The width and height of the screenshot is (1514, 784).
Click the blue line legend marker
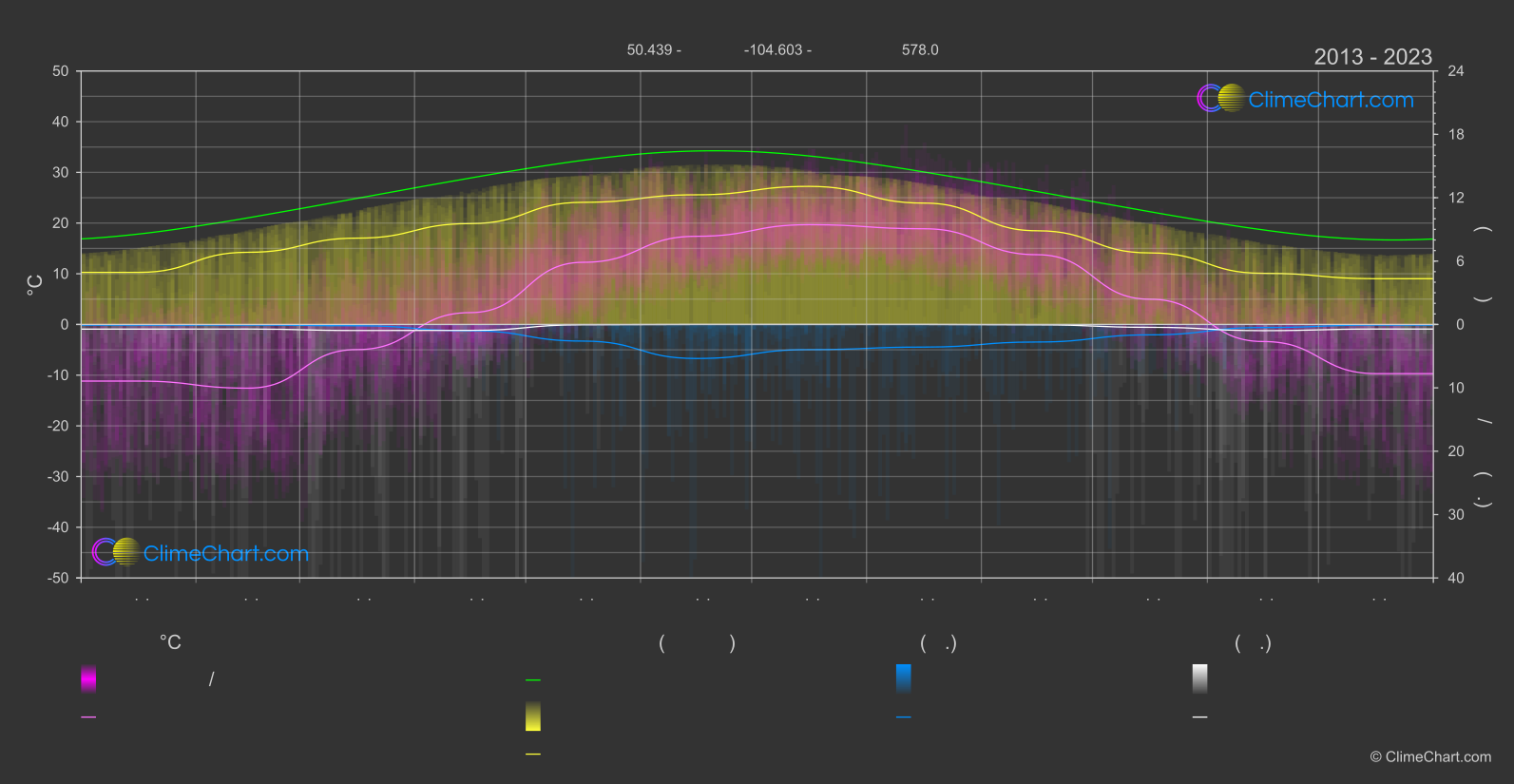click(x=904, y=717)
